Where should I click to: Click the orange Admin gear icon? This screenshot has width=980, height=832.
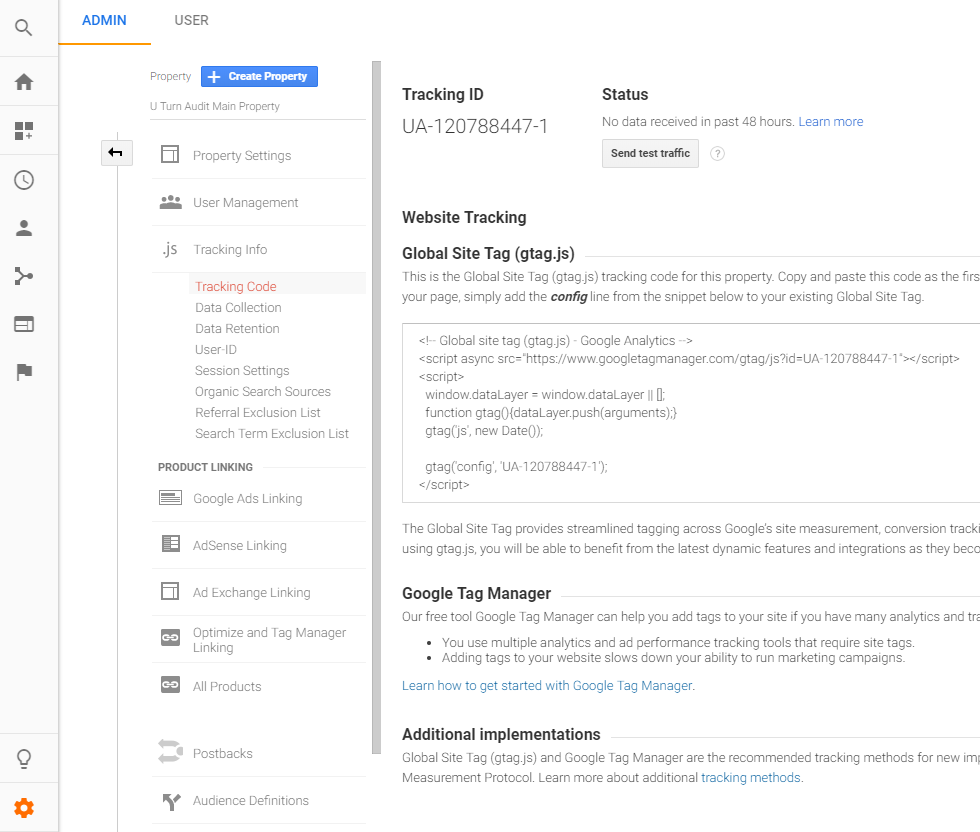(x=24, y=808)
